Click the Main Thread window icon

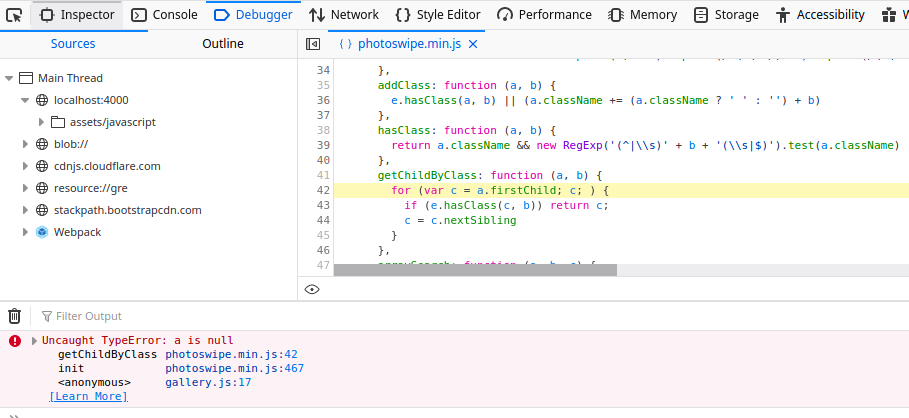[x=26, y=78]
